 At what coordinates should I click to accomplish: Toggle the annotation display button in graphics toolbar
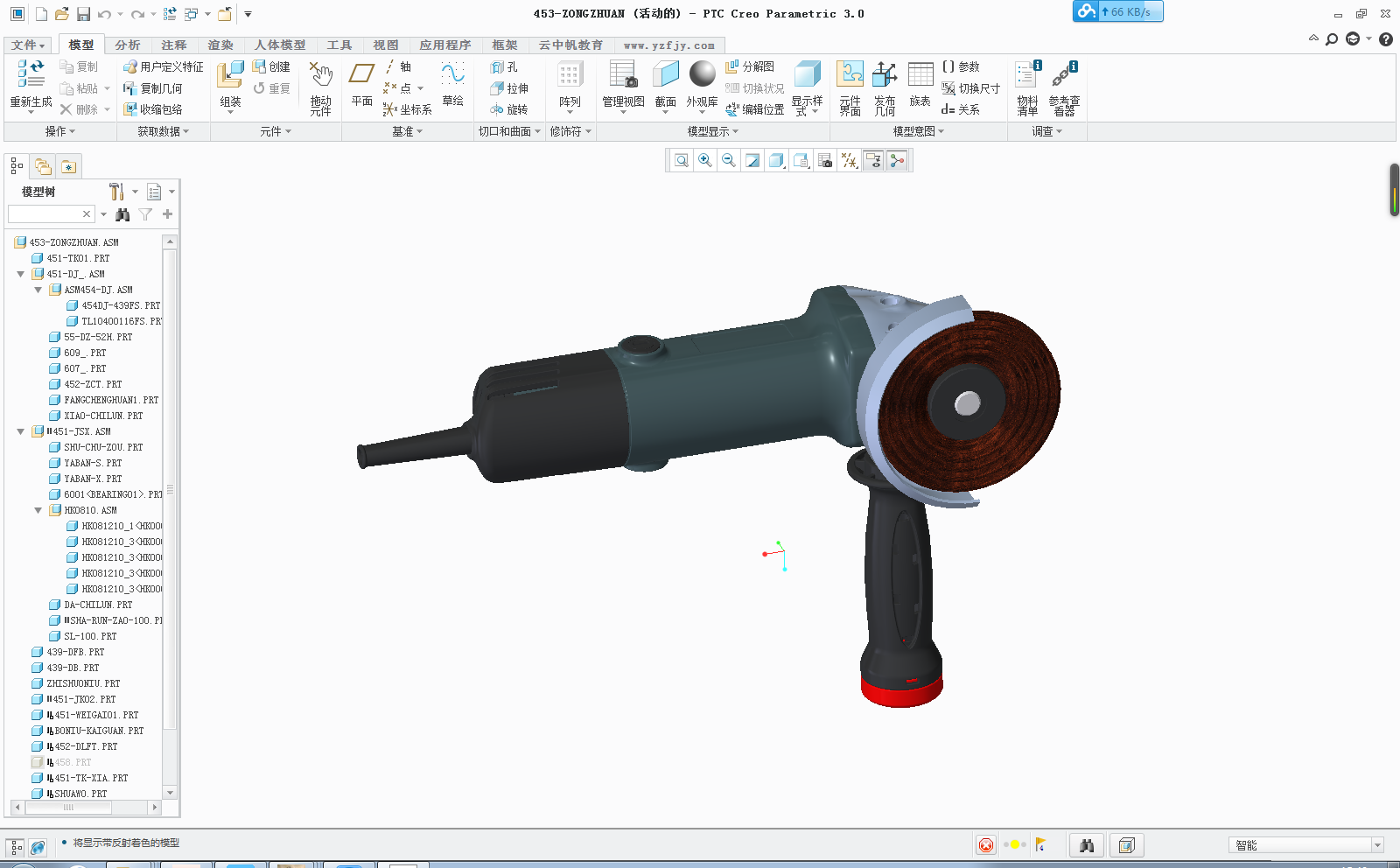click(873, 160)
